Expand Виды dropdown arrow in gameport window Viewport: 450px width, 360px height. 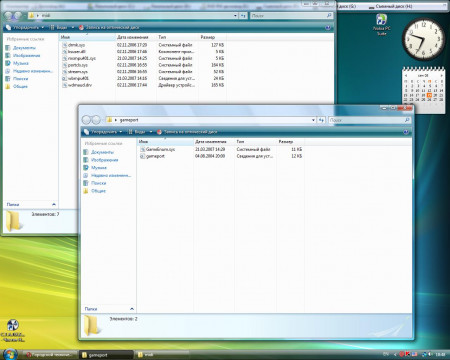(x=151, y=132)
